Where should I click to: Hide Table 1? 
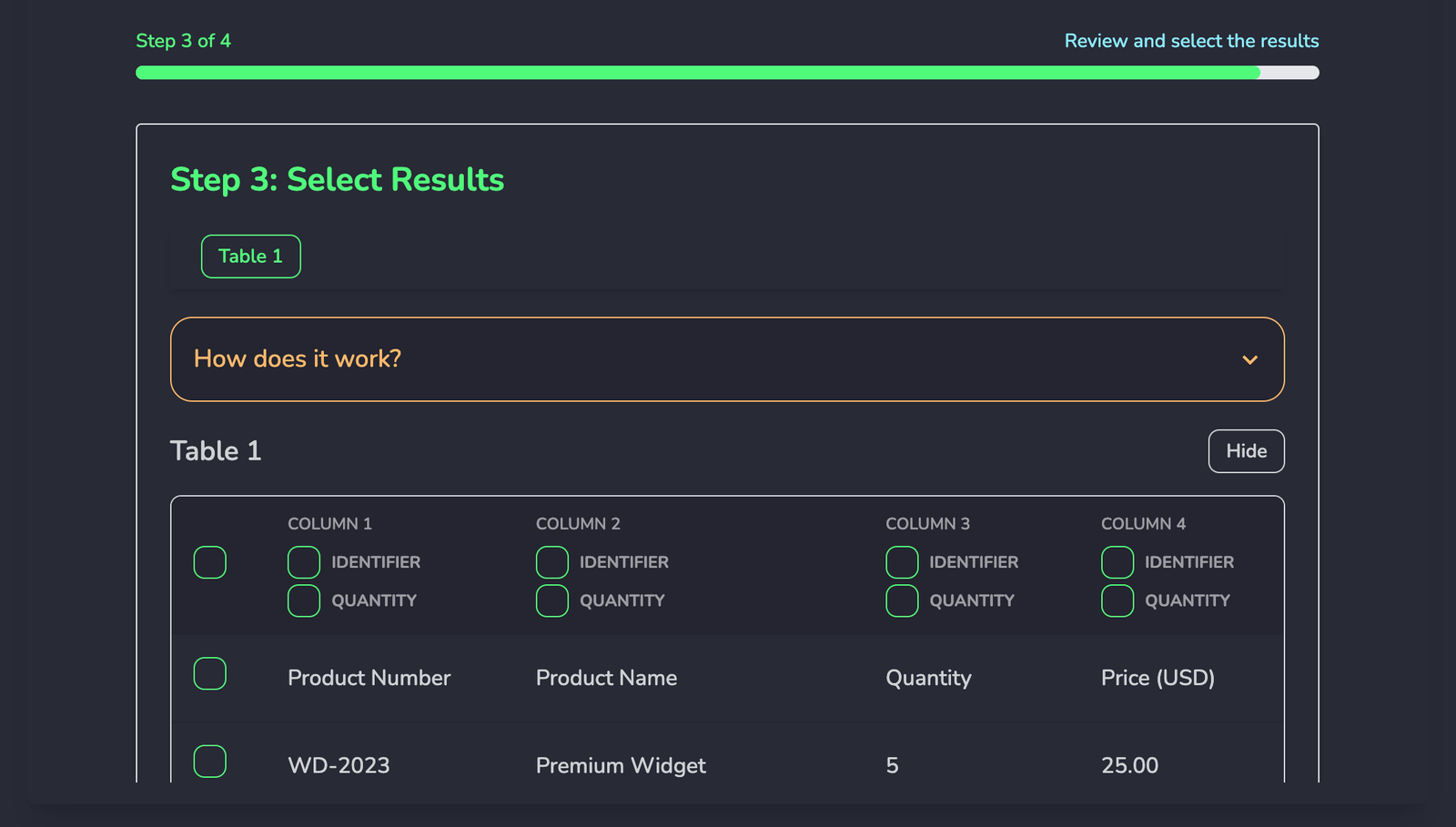1246,450
